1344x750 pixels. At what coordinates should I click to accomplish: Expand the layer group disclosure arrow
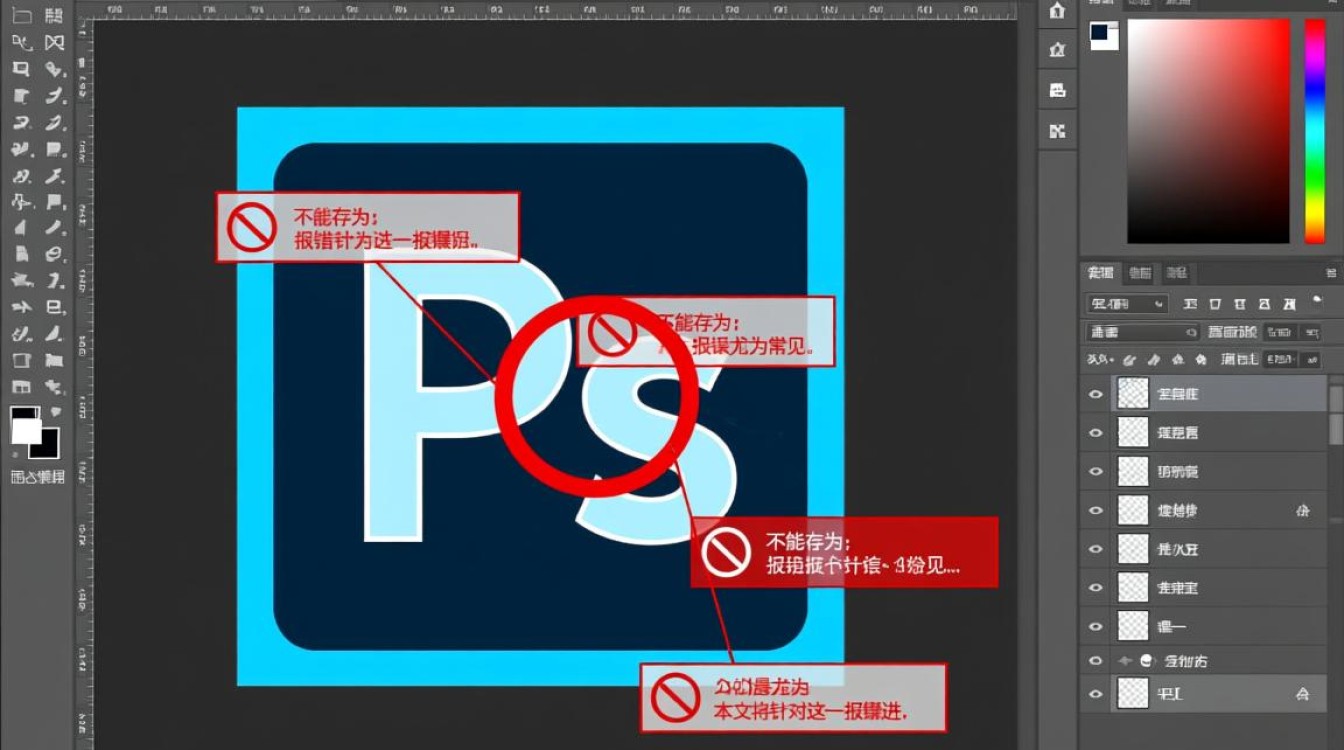pyautogui.click(x=1124, y=661)
